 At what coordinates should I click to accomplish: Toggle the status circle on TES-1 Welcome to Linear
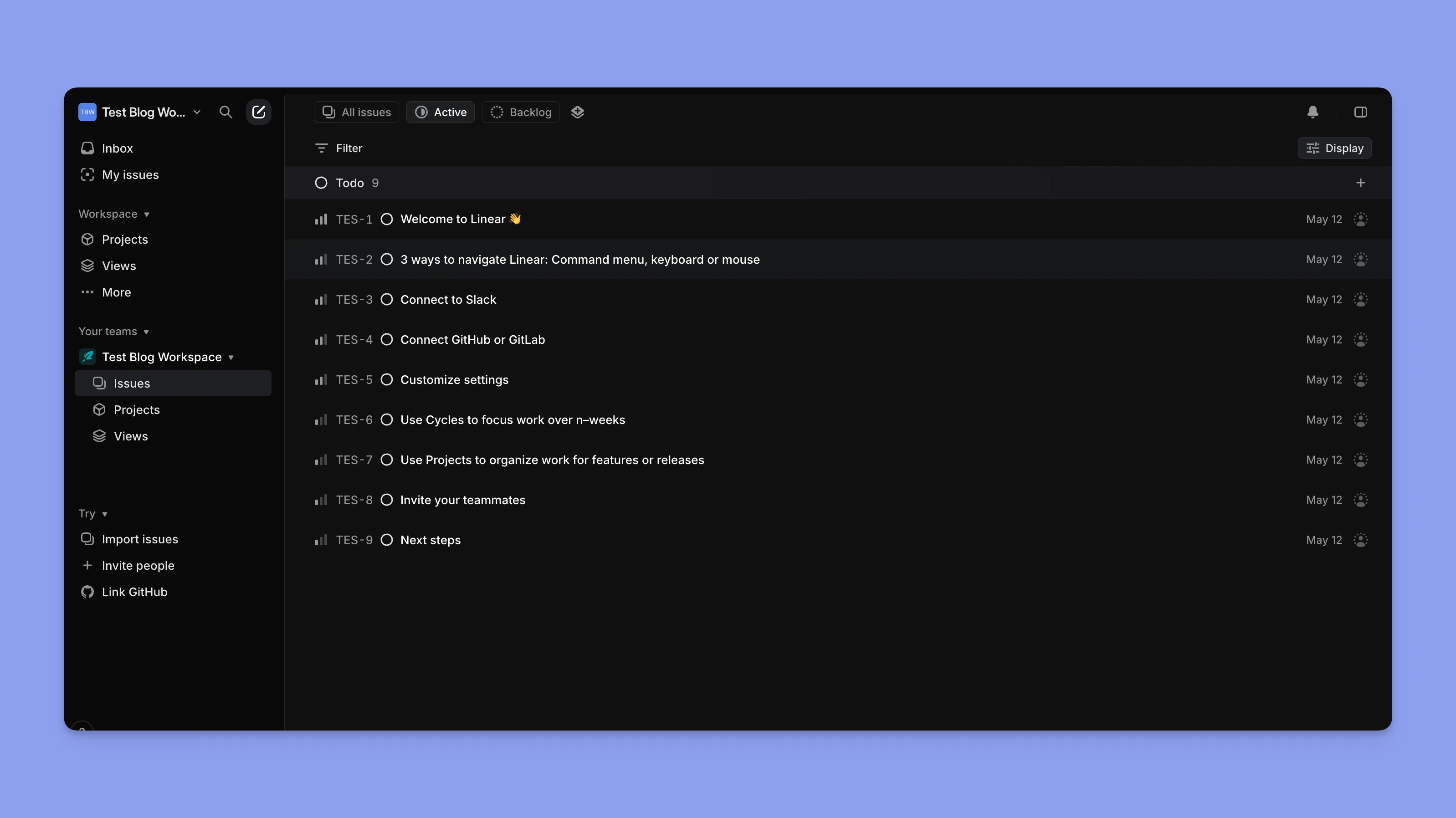point(387,219)
